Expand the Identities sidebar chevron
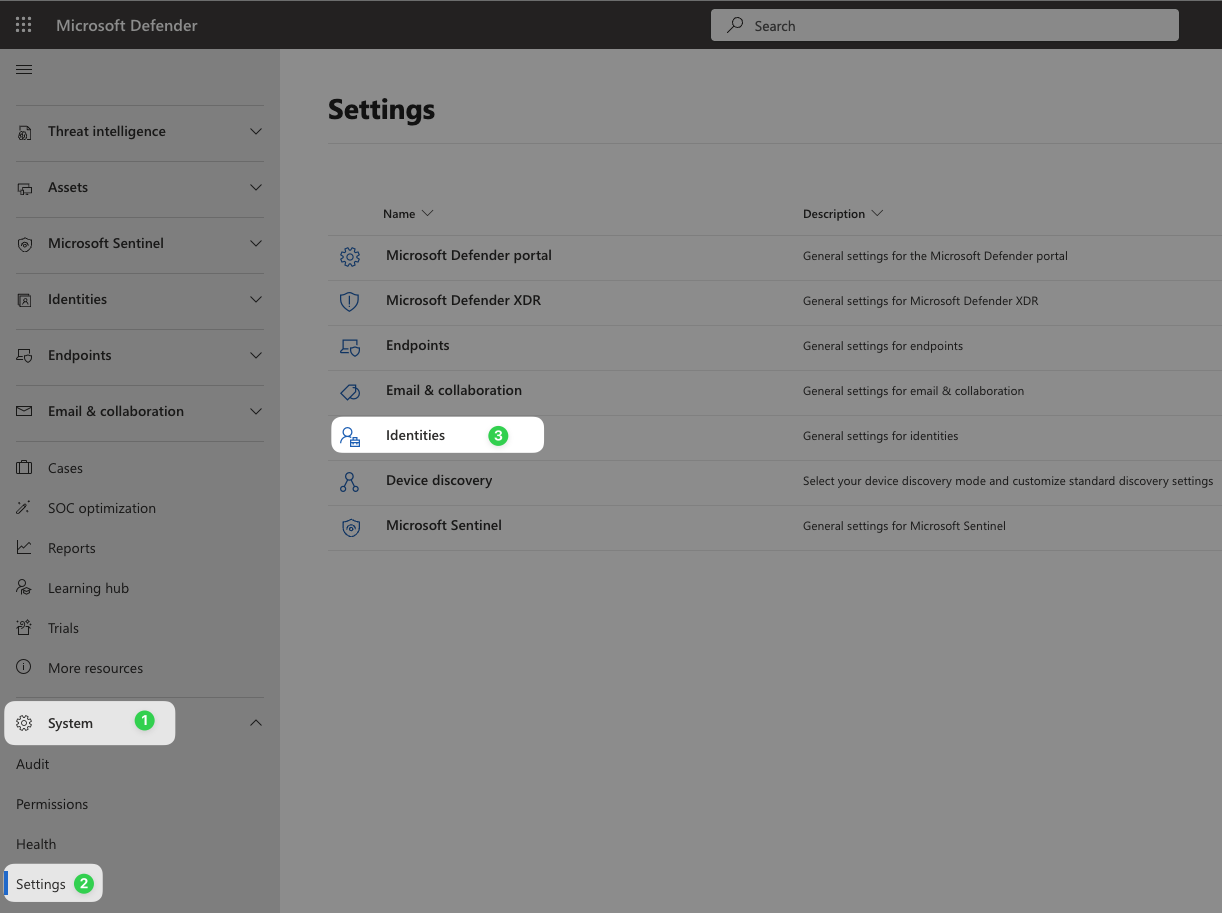 tap(256, 300)
